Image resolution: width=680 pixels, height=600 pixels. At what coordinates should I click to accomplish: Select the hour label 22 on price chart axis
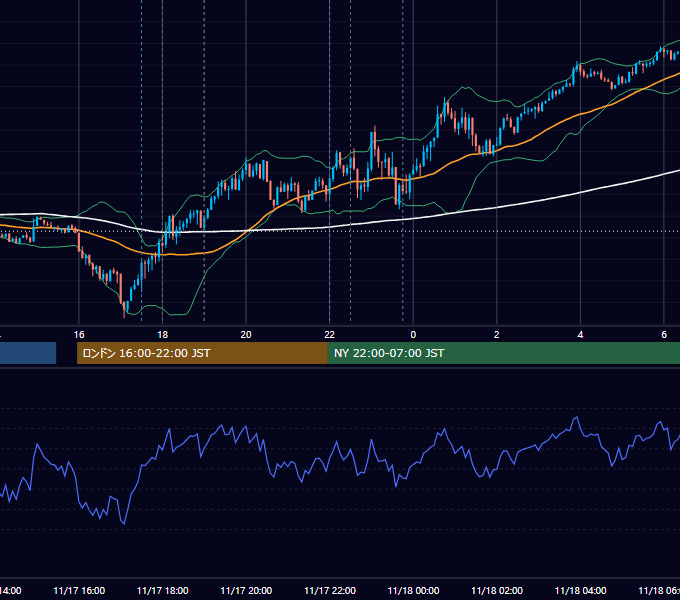330,335
